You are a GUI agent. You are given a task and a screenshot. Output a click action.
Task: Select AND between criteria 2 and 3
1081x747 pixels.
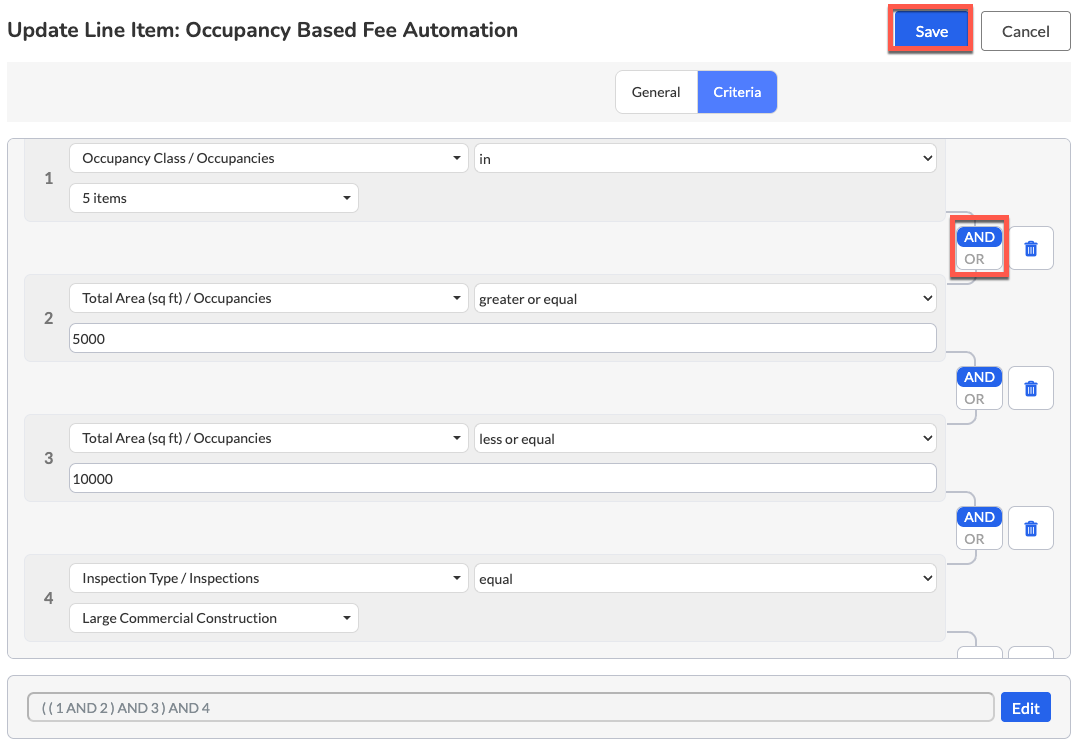click(979, 377)
